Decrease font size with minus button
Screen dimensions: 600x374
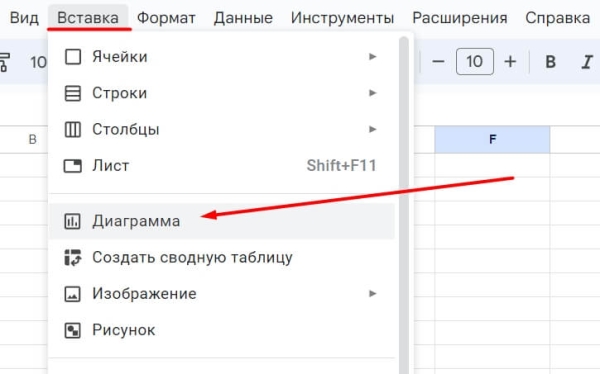pos(438,62)
